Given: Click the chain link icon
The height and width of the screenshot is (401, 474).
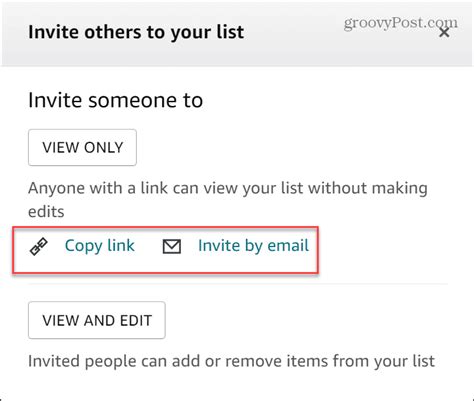Looking at the screenshot, I should click(39, 247).
